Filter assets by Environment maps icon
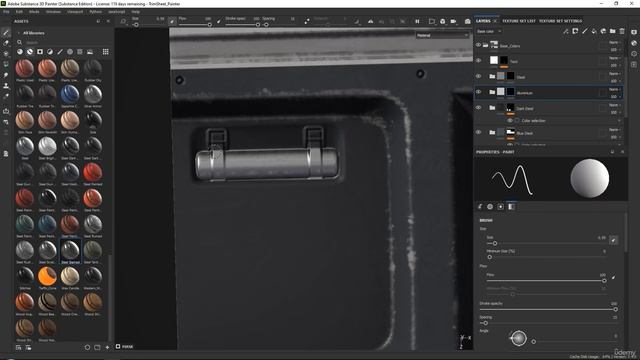The height and width of the screenshot is (360, 640). tap(90, 52)
